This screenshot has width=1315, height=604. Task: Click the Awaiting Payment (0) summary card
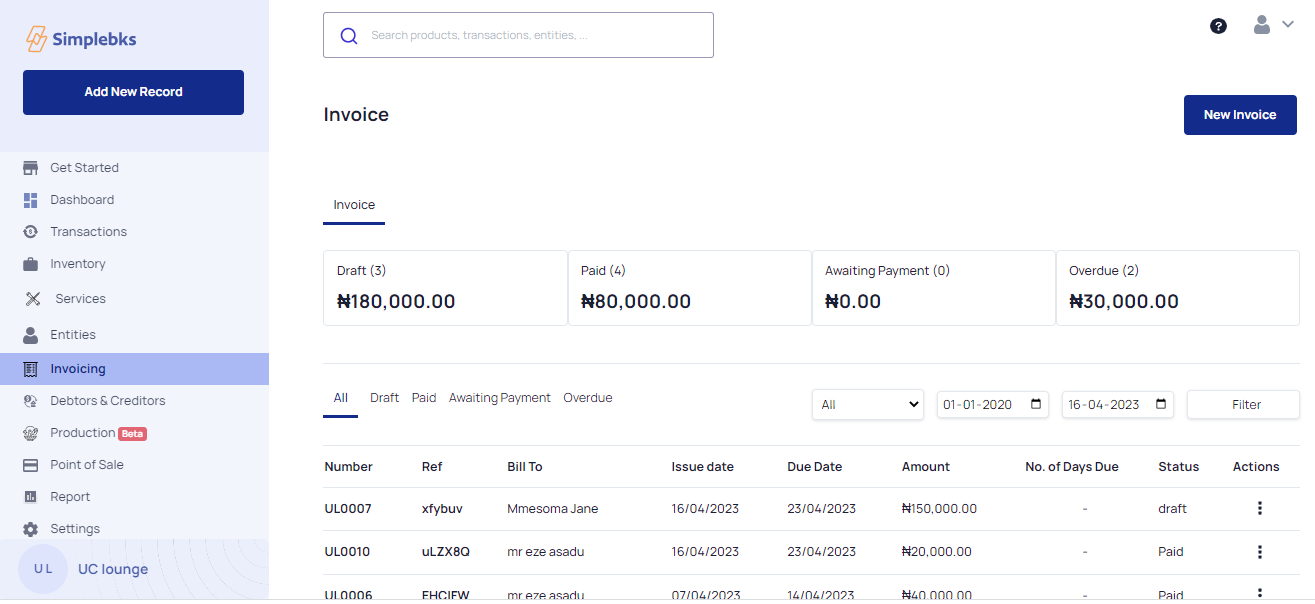[933, 288]
